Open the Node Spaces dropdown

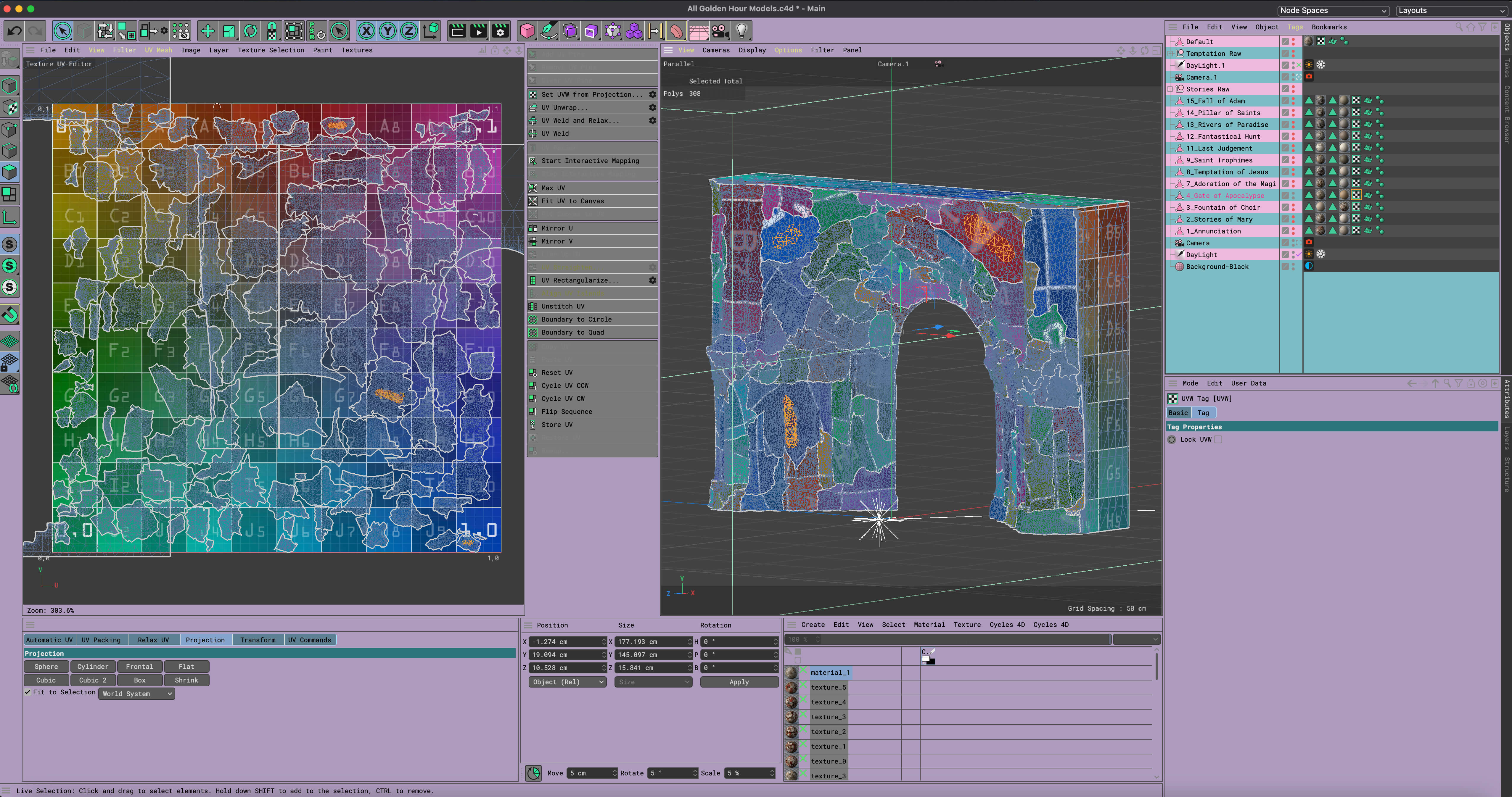(x=1334, y=10)
